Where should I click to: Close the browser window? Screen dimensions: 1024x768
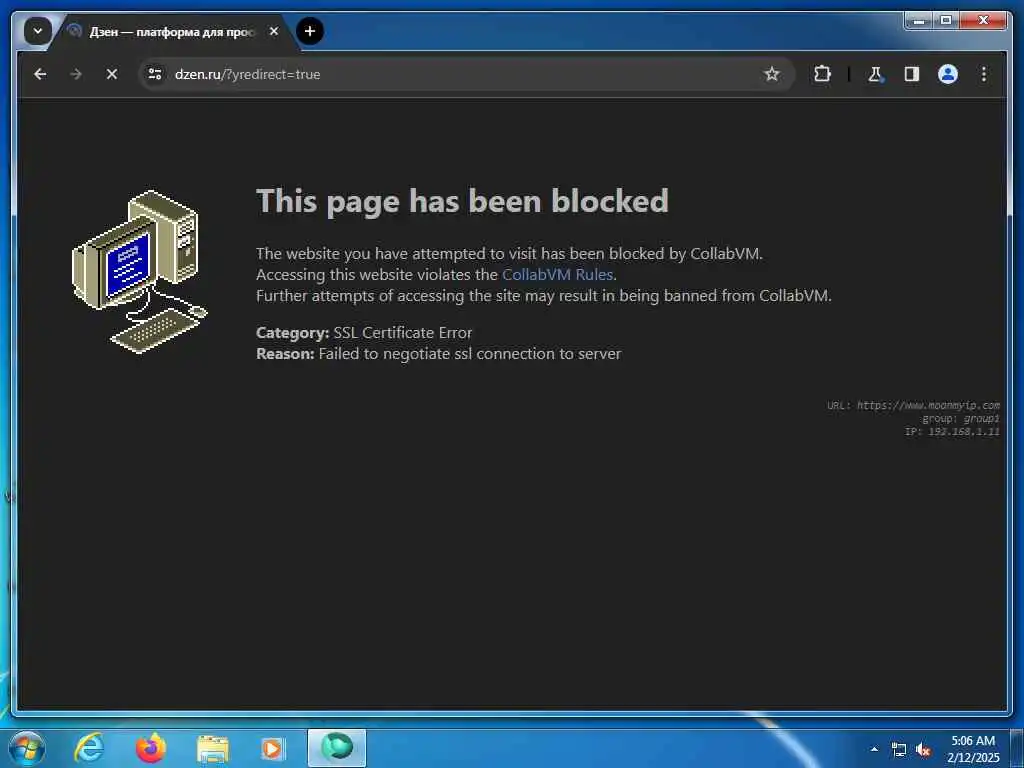(x=984, y=20)
